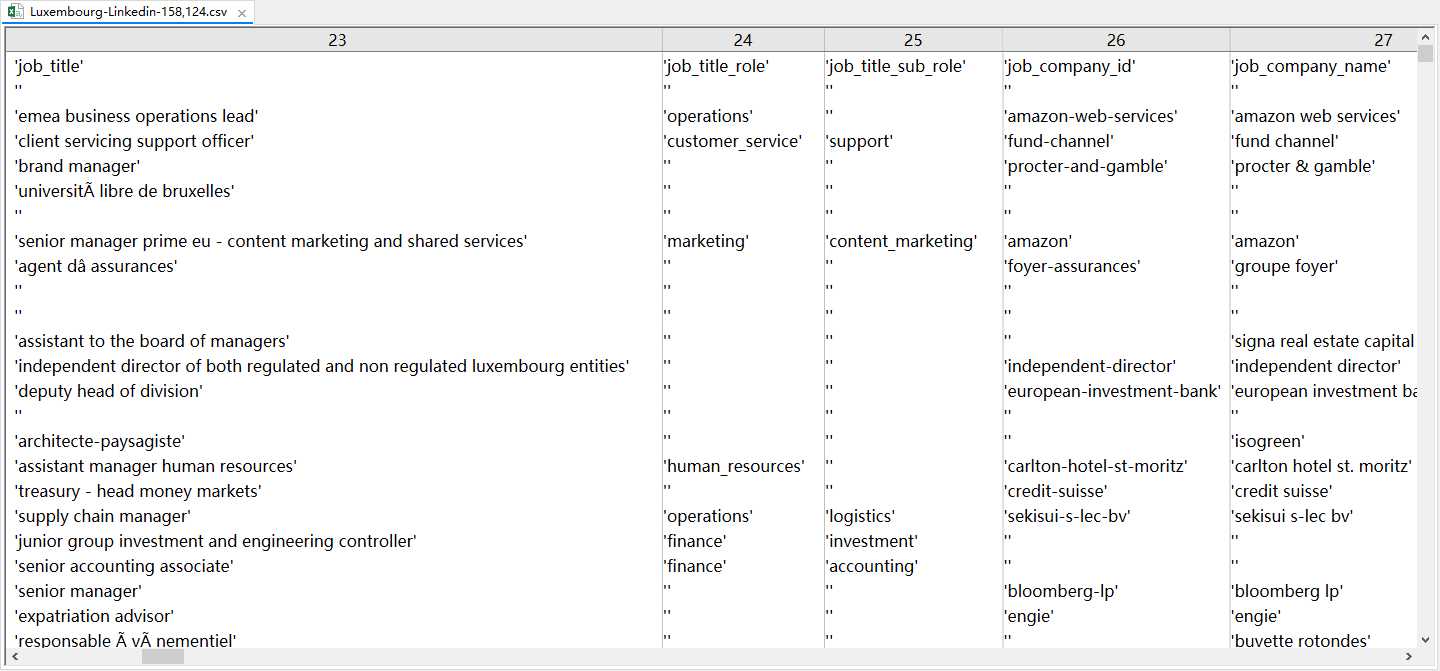Click the 'european-investment-bank' cell

tap(1116, 391)
